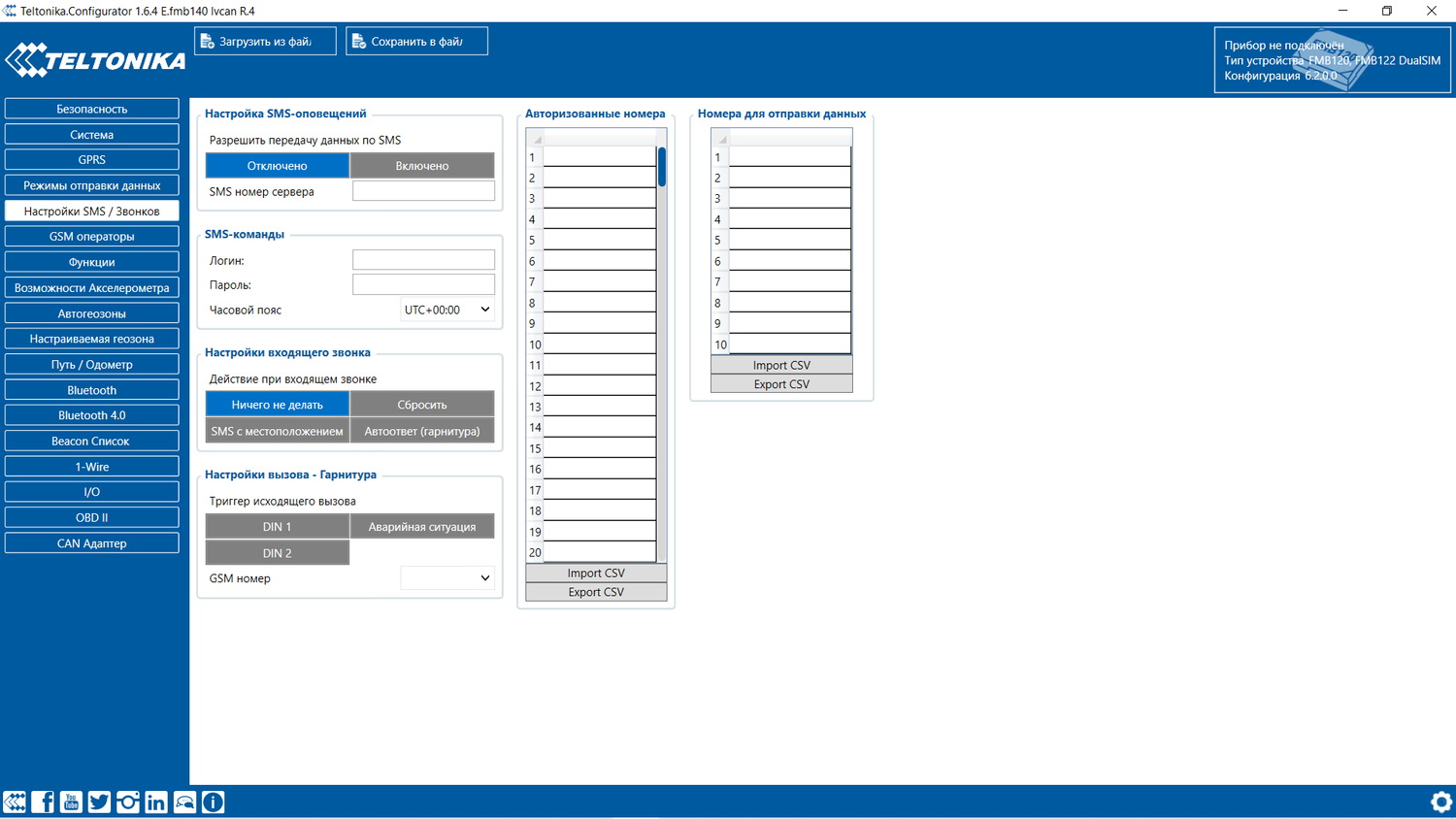The width and height of the screenshot is (1456, 819).
Task: Open the Автогеозоны section
Action: pos(91,313)
